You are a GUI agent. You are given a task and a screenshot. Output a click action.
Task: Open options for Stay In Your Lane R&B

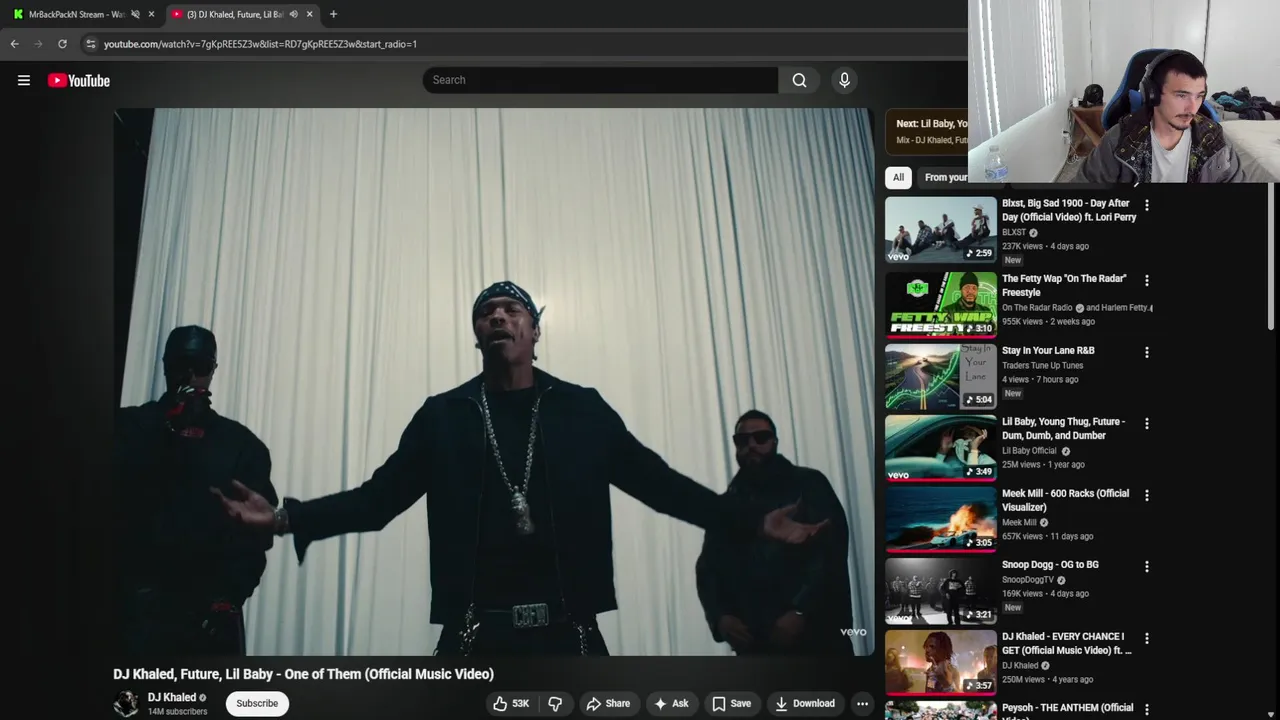(x=1147, y=352)
